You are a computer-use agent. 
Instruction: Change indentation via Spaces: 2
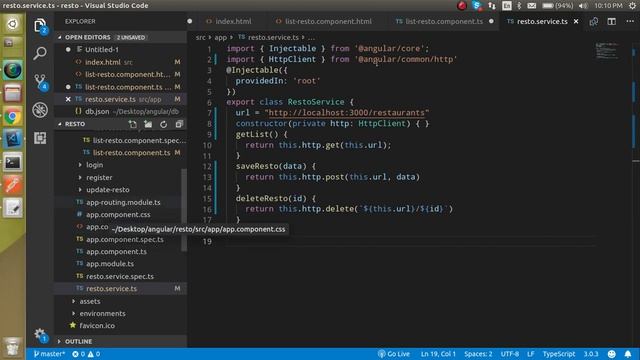coord(478,354)
